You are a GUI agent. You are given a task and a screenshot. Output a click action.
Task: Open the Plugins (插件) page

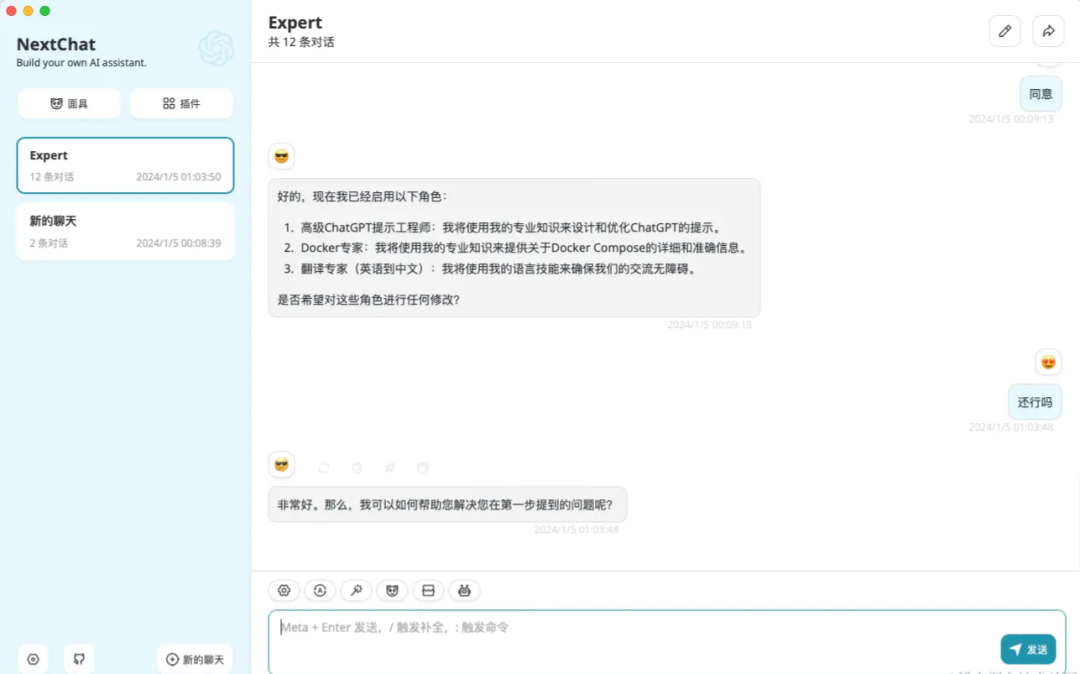coord(181,103)
